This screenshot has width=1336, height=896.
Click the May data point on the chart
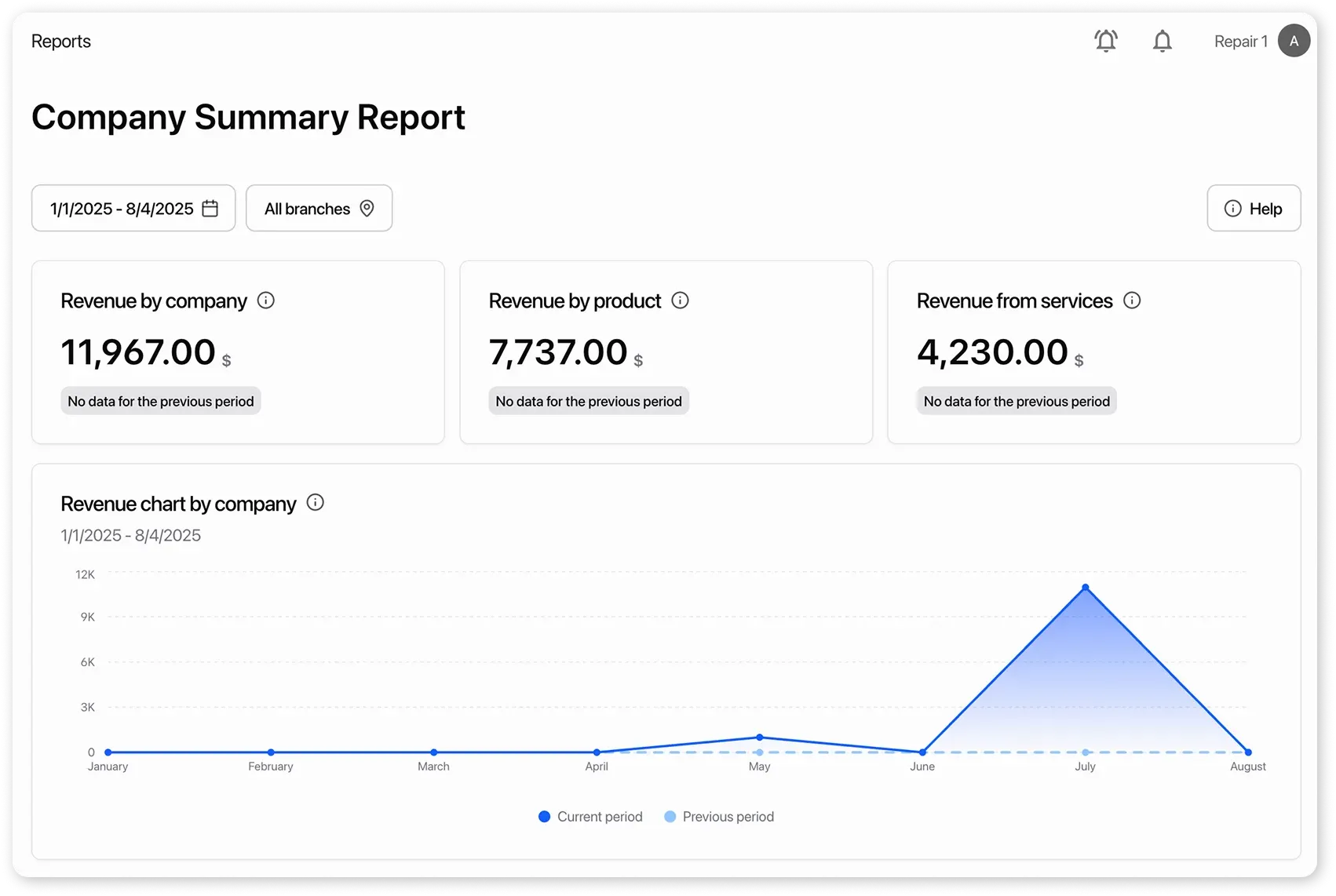point(759,737)
